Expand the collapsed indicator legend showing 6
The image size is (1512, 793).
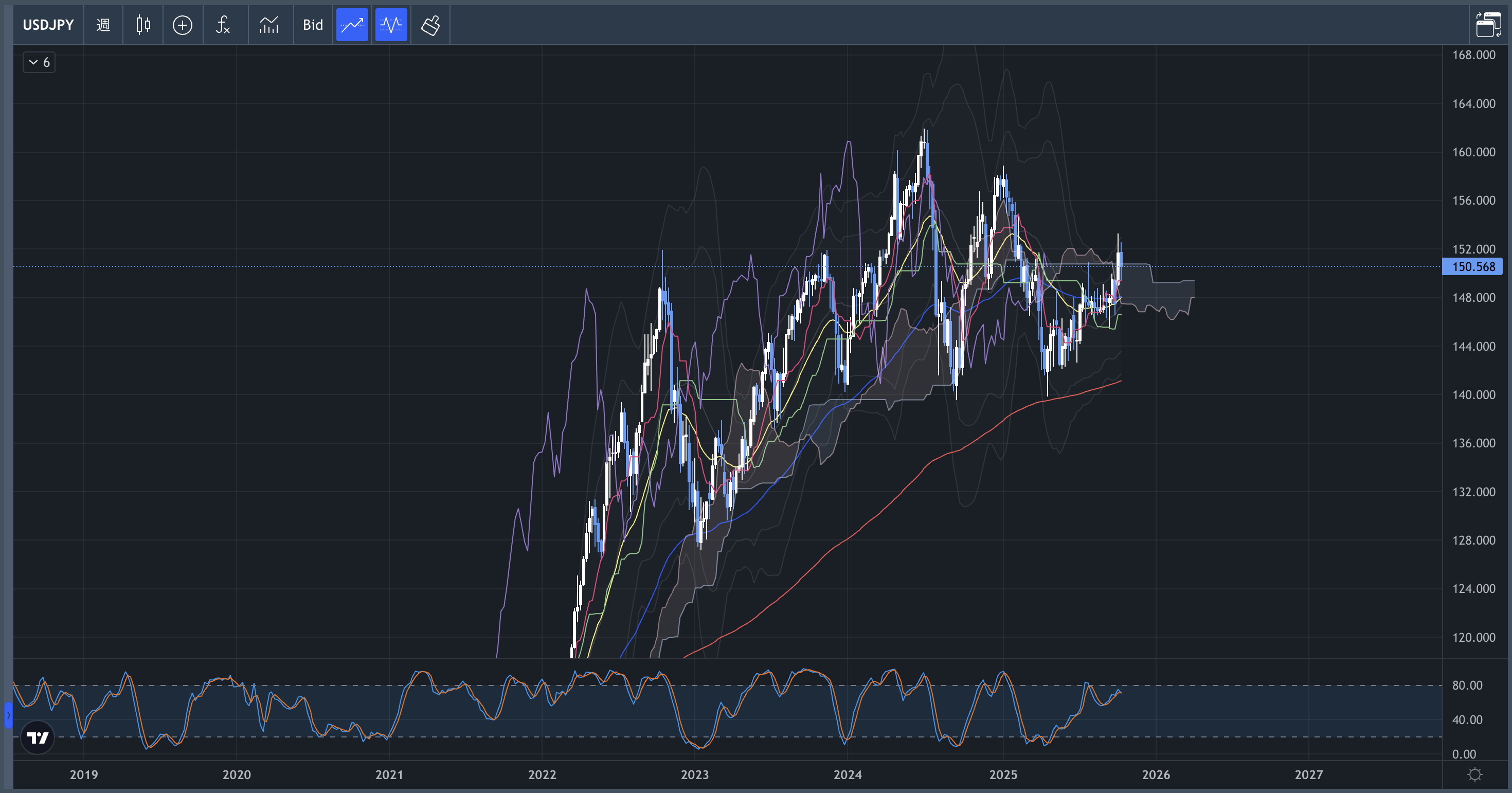coord(39,62)
